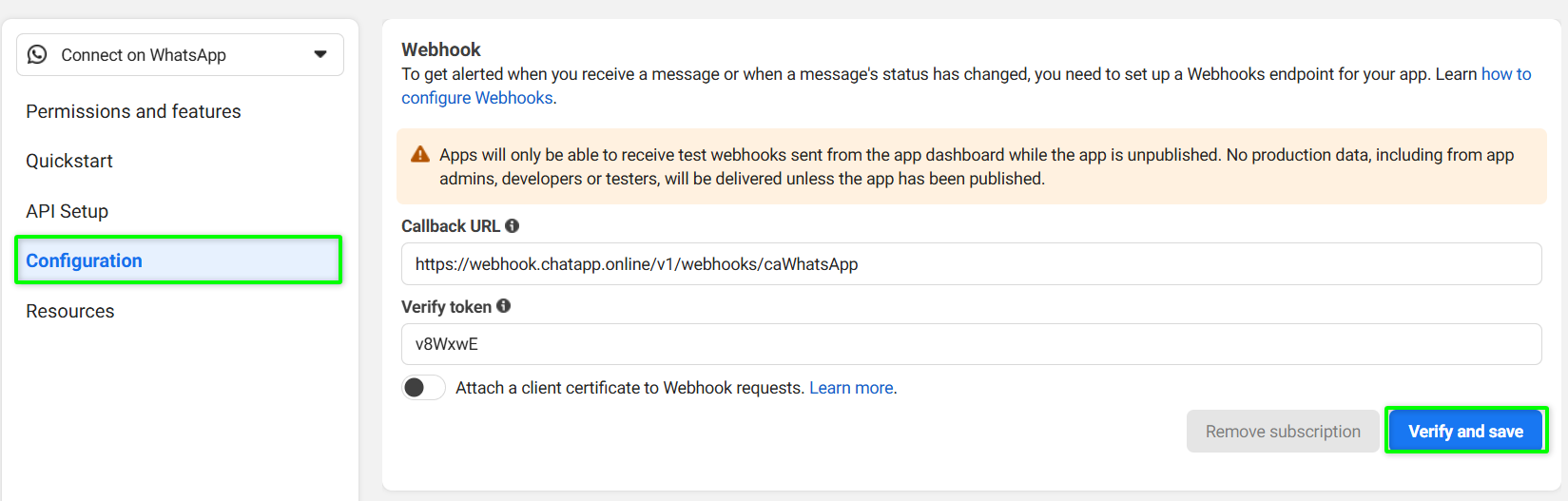Image resolution: width=1568 pixels, height=501 pixels.
Task: Open Permissions and features section
Action: [133, 111]
